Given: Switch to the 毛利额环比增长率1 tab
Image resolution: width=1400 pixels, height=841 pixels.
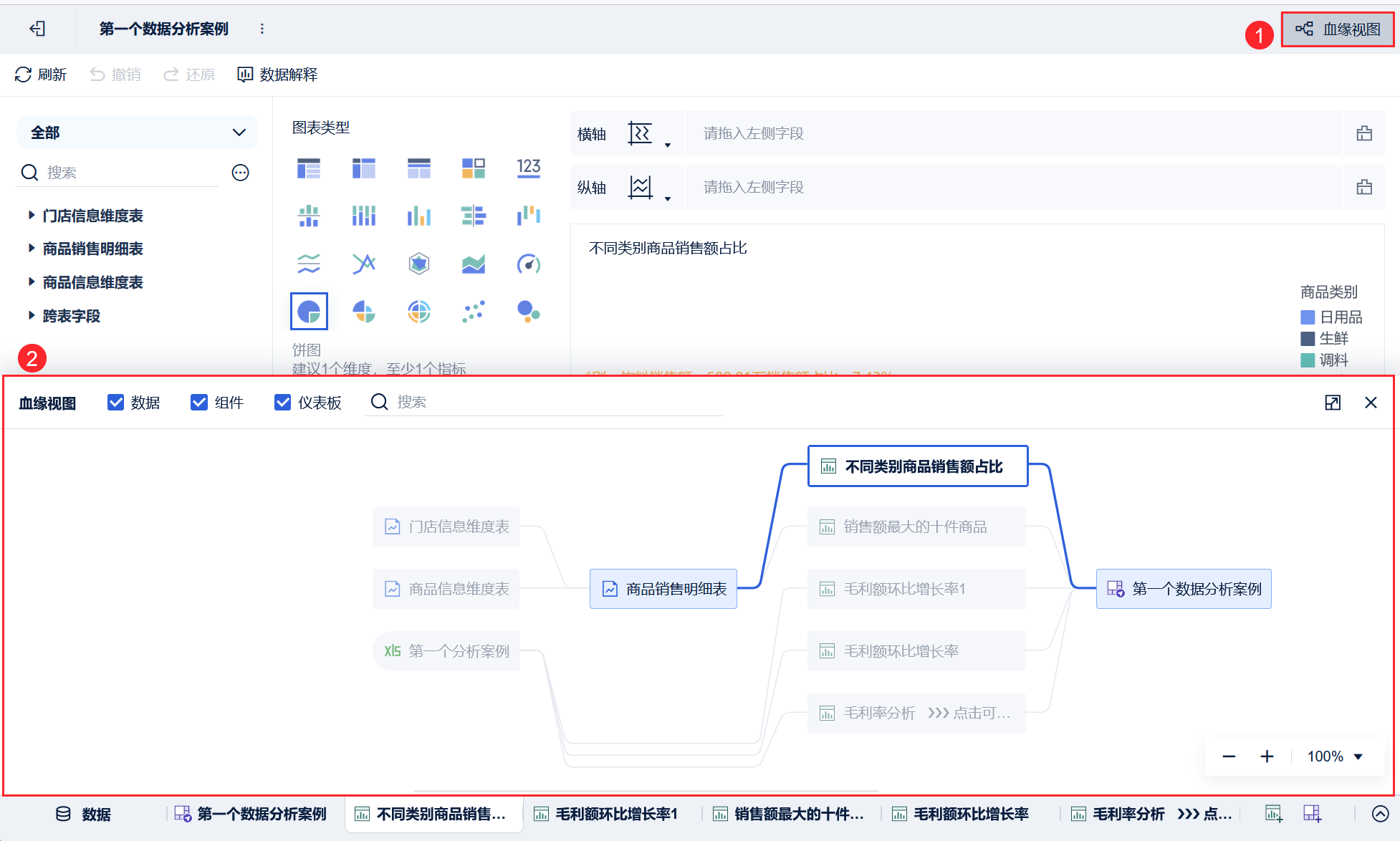Looking at the screenshot, I should pyautogui.click(x=606, y=814).
